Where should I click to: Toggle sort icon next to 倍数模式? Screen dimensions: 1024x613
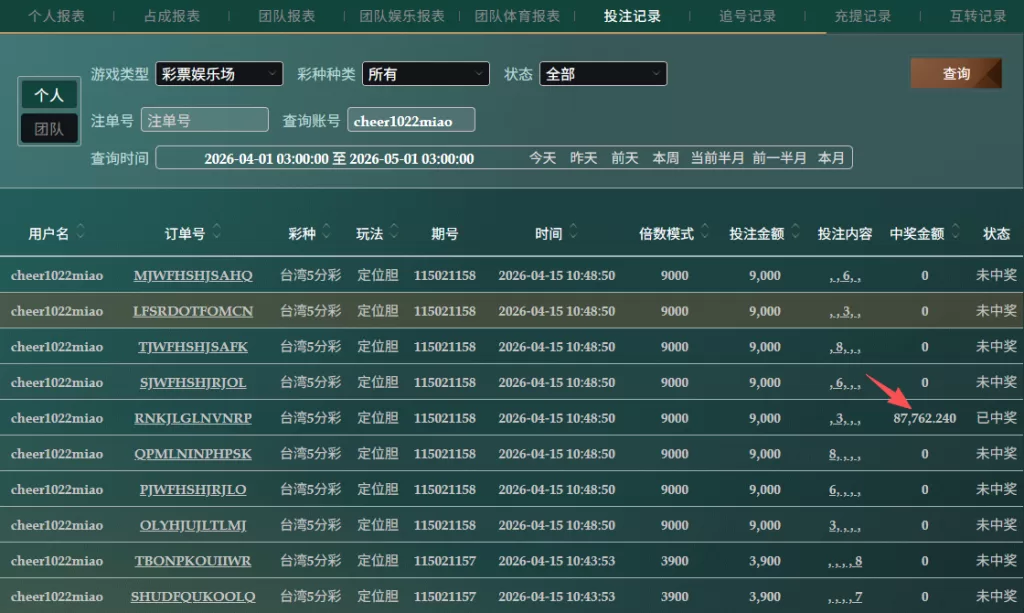pos(706,233)
